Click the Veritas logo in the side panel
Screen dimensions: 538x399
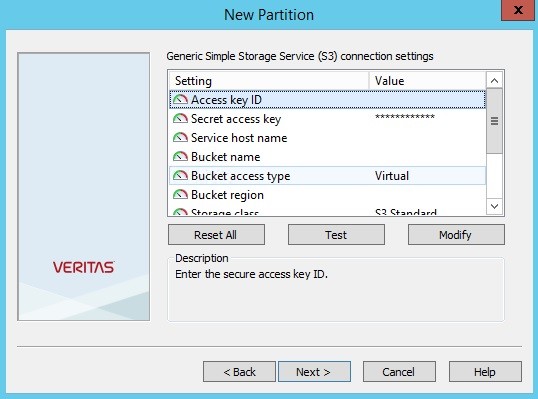[x=84, y=267]
